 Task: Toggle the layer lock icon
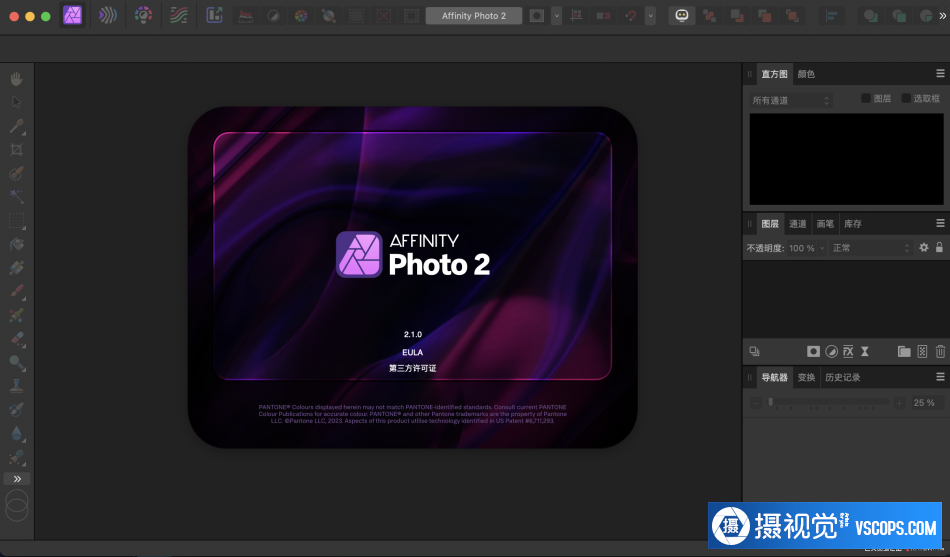[x=939, y=247]
